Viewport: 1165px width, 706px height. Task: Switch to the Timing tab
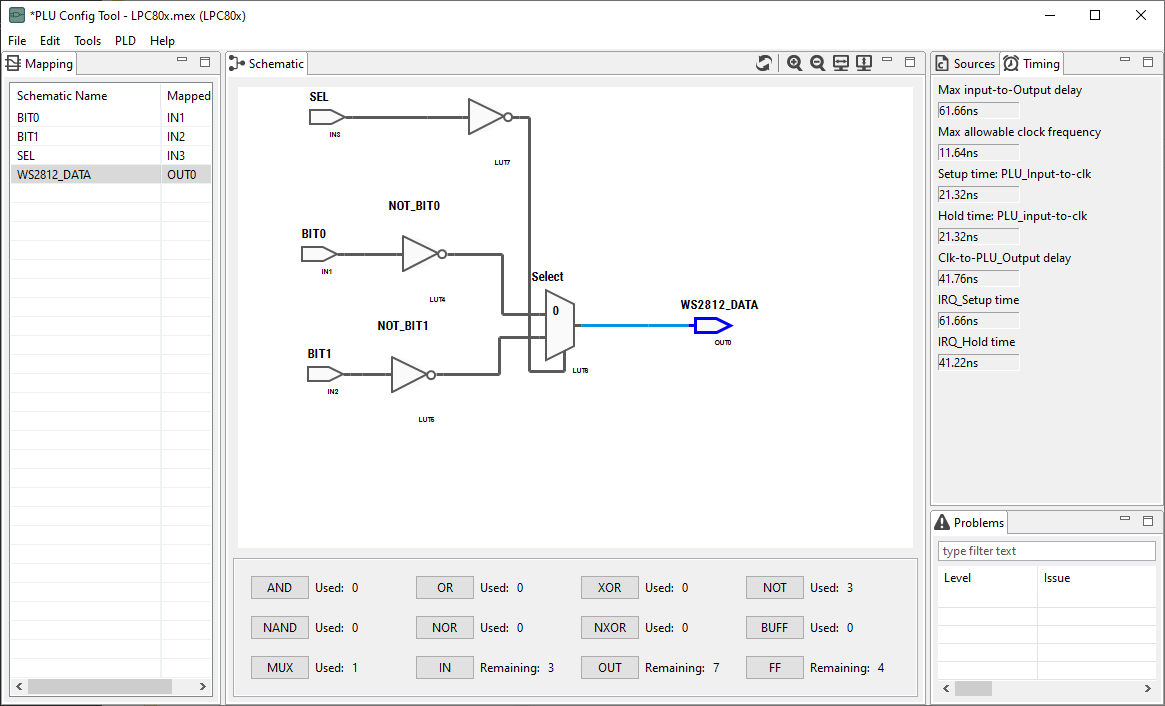pos(1033,64)
